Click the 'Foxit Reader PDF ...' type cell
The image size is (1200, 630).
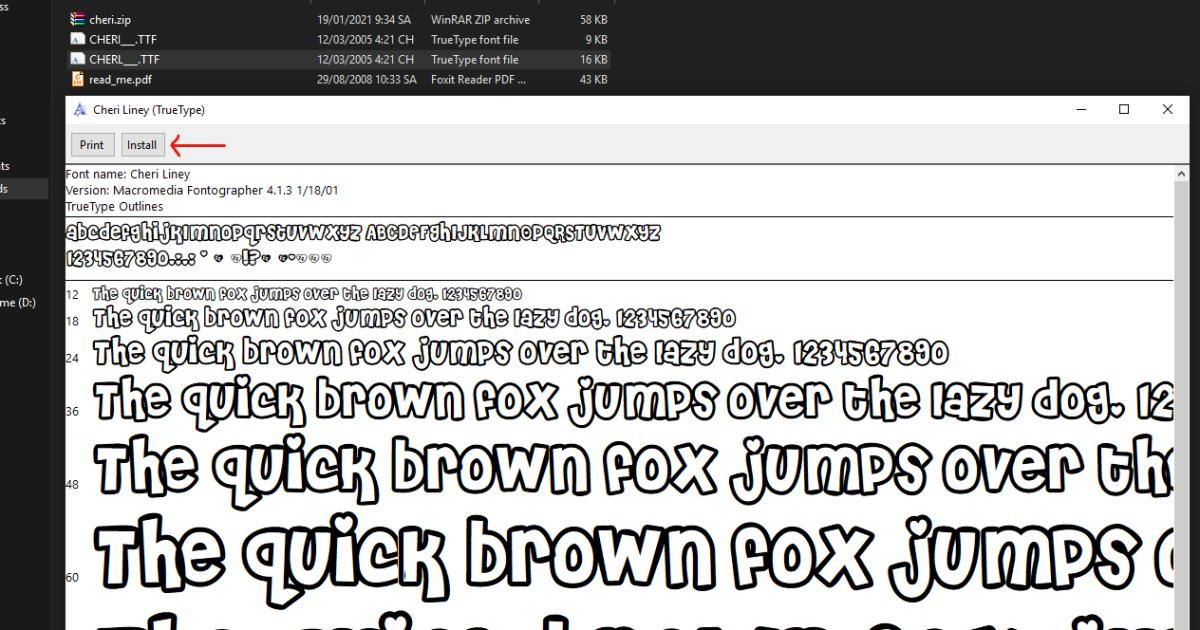(x=478, y=79)
